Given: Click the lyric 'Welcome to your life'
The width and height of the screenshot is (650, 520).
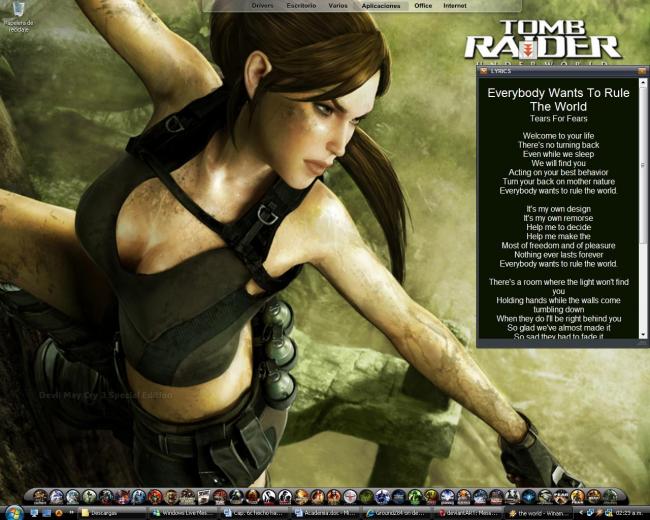Looking at the screenshot, I should [x=558, y=136].
